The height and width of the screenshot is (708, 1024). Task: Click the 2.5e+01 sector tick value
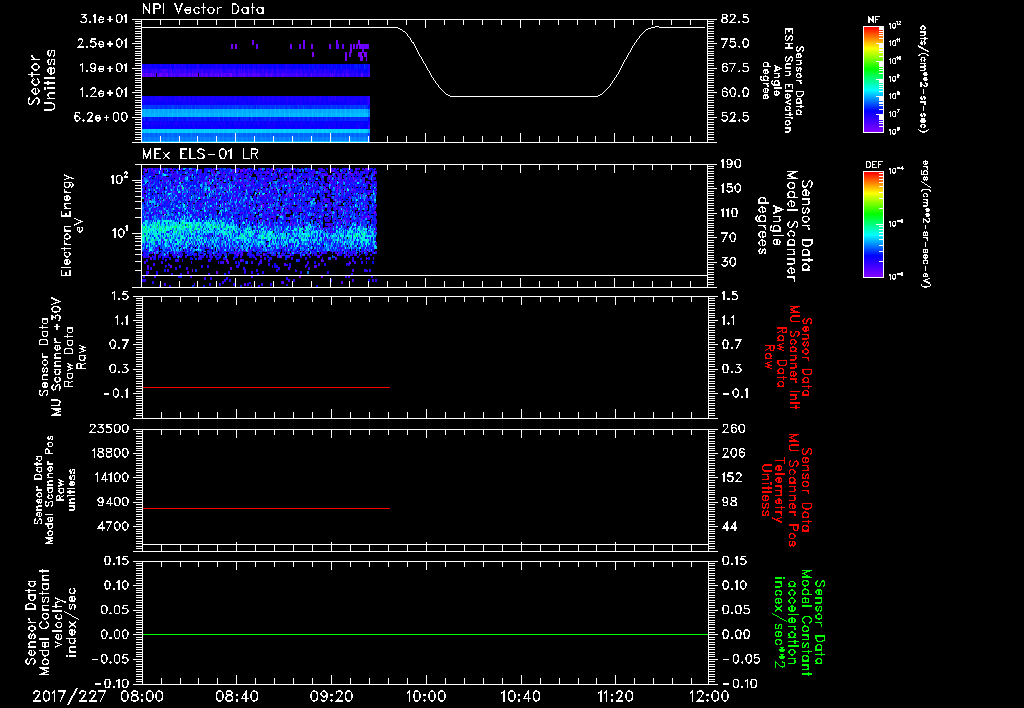pos(104,43)
